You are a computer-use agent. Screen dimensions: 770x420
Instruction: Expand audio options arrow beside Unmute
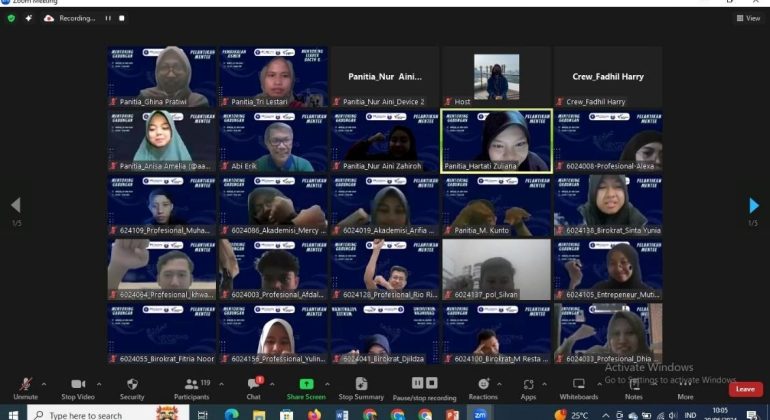tap(44, 384)
